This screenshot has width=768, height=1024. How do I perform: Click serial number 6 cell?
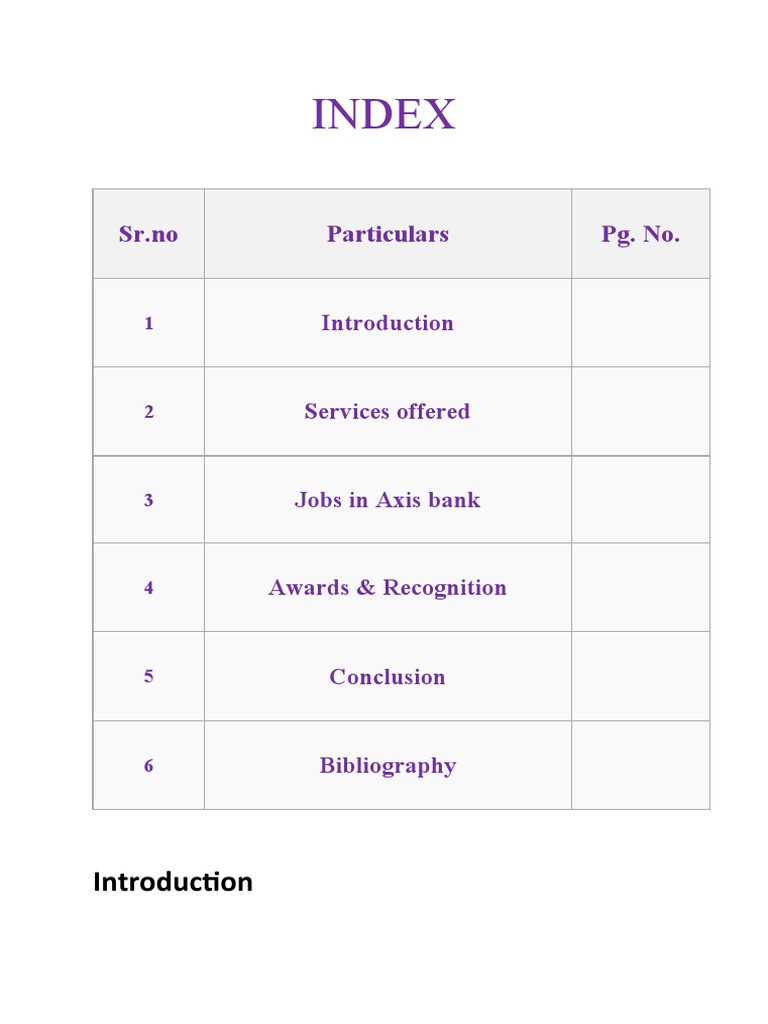click(148, 766)
